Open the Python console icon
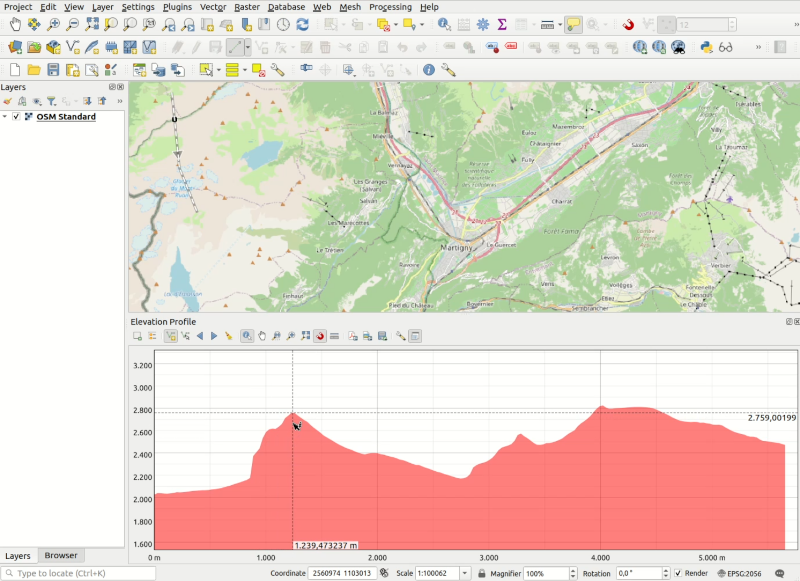 click(706, 47)
